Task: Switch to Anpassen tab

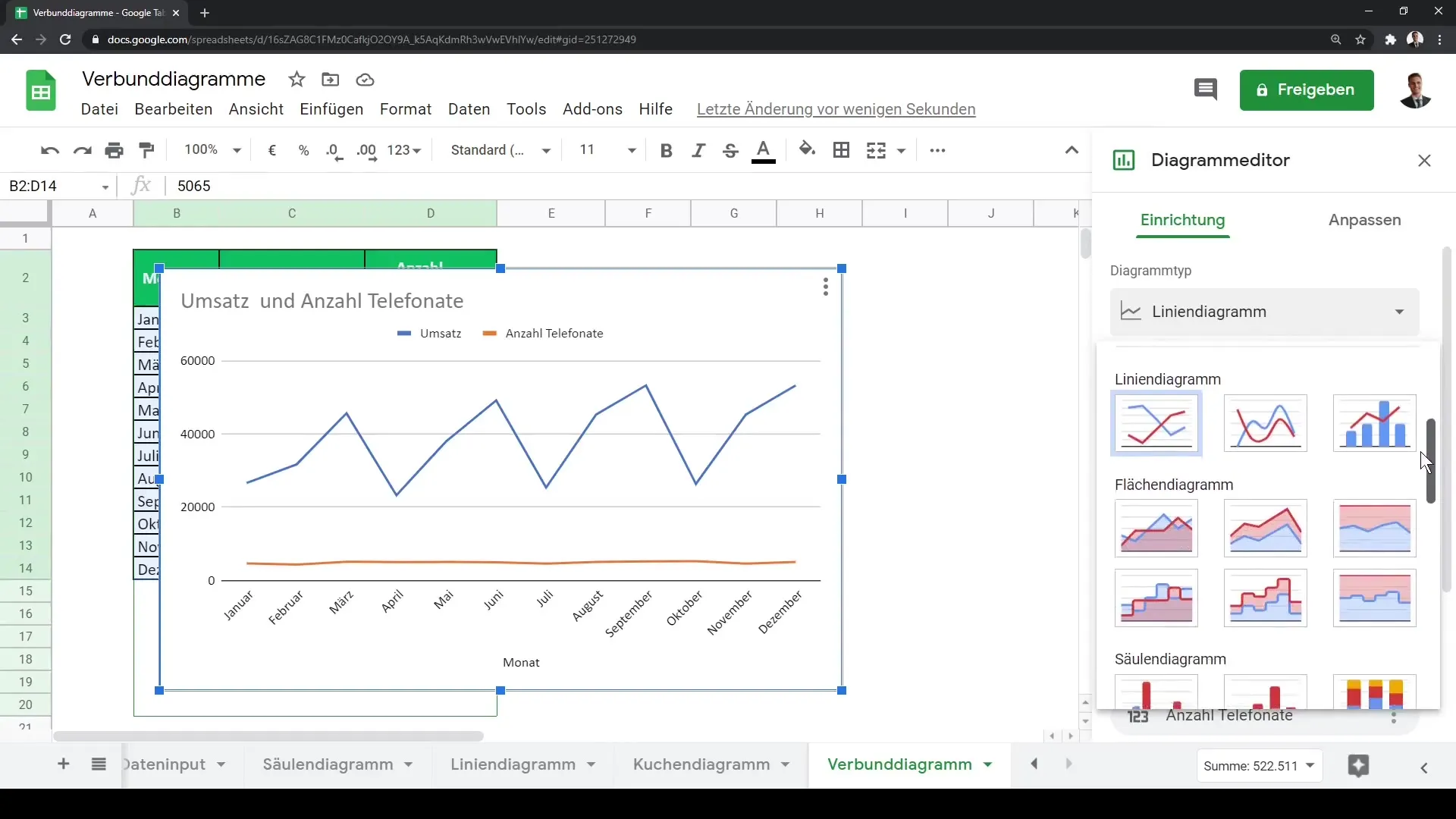Action: [1364, 220]
